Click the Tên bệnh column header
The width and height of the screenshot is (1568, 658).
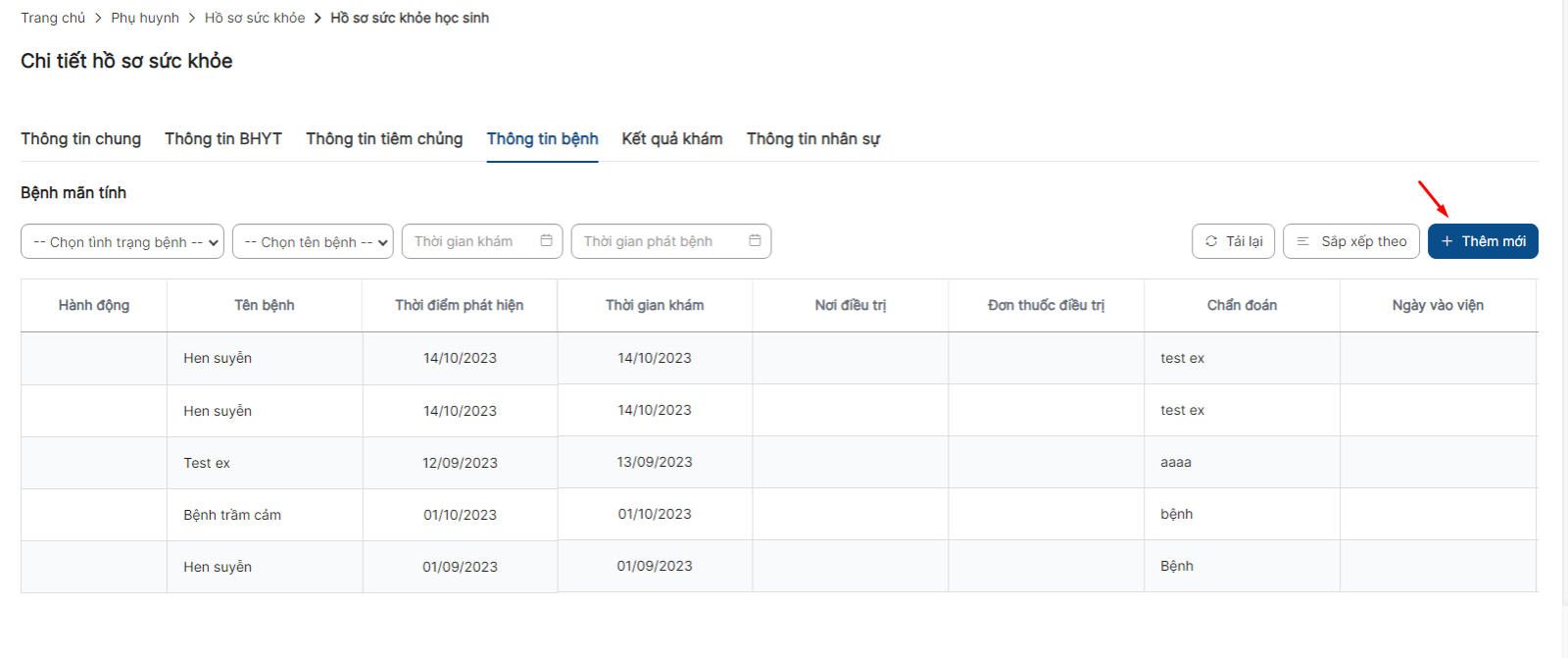[265, 305]
